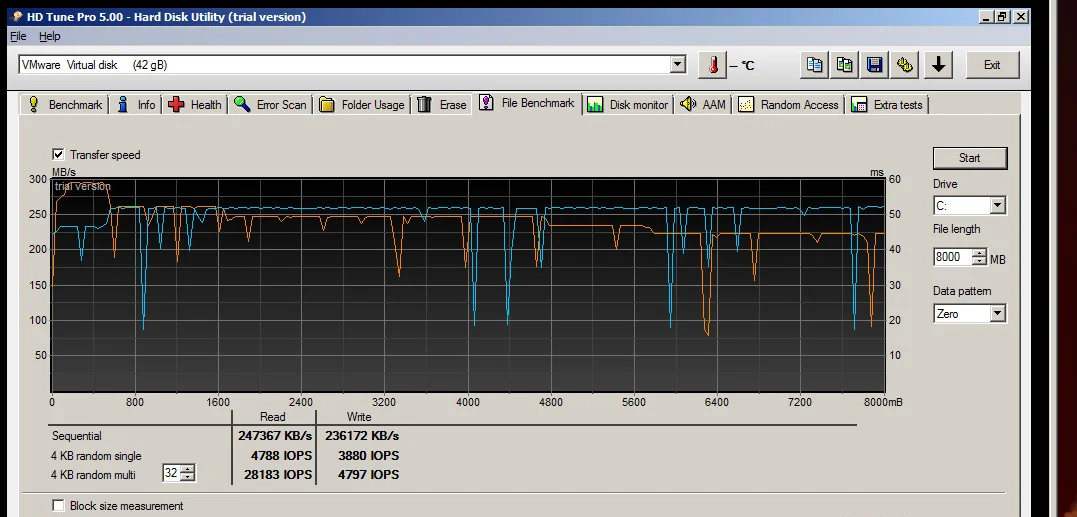Click the 4 KB random multi label
The height and width of the screenshot is (517, 1077).
[93, 475]
